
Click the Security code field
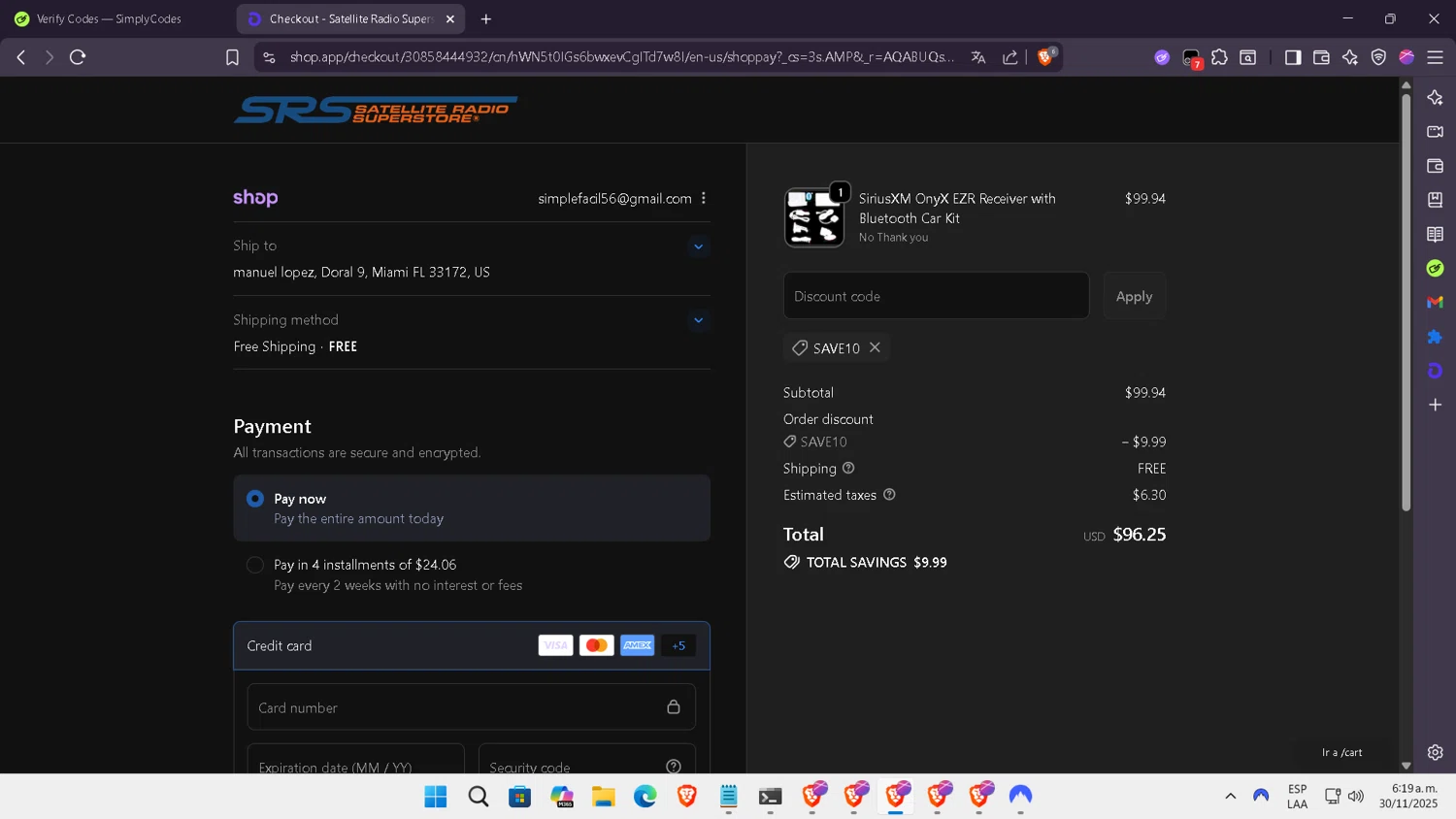[x=587, y=759]
